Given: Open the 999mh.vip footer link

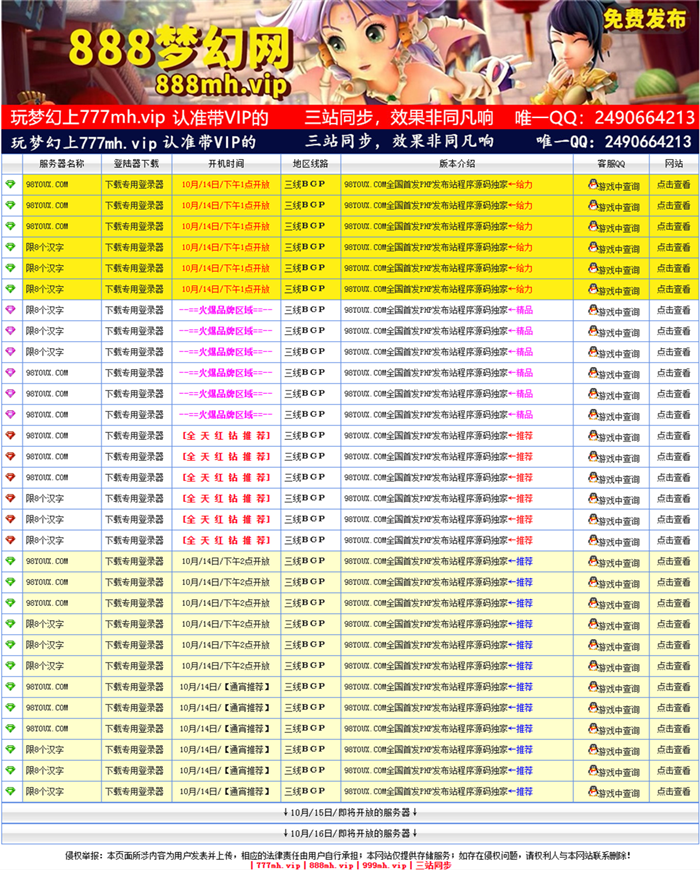Looking at the screenshot, I should pos(383,864).
